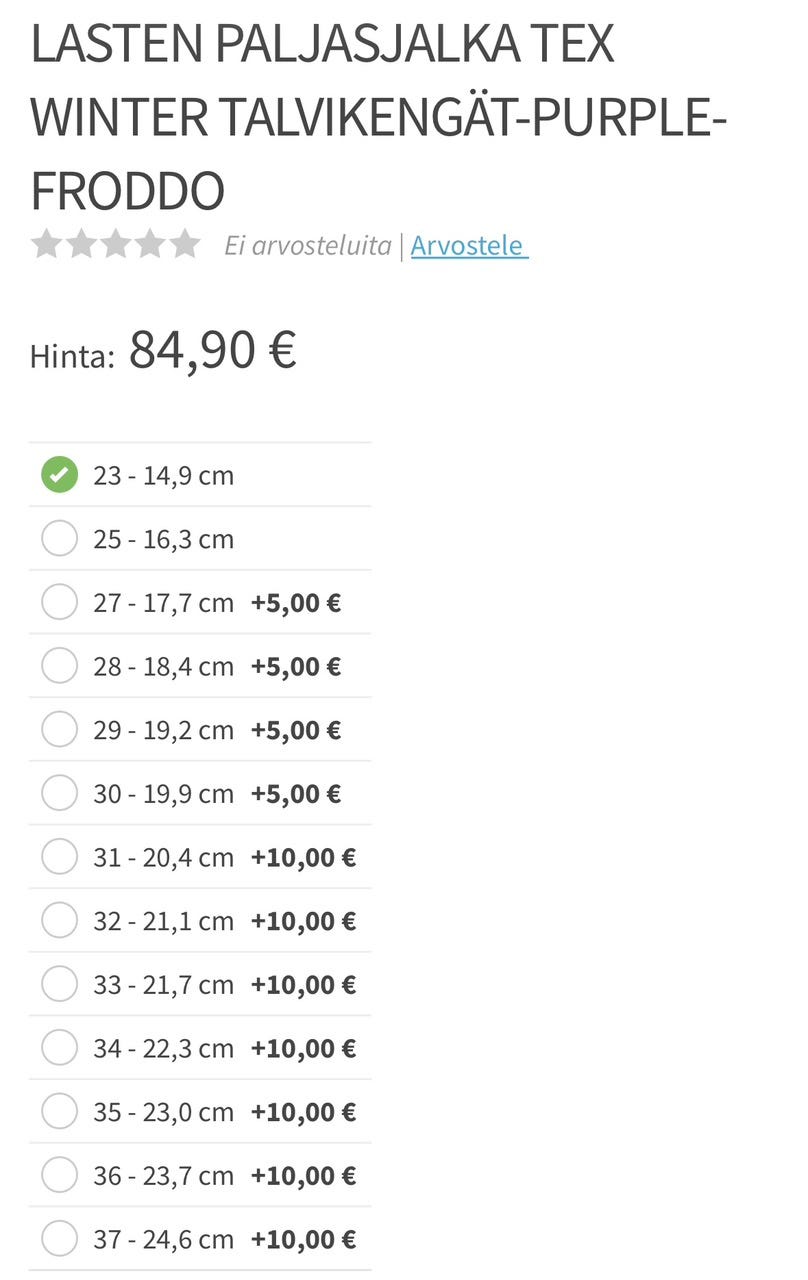Select size 29 - 19,2 cm
This screenshot has width=808, height=1280.
coord(60,730)
